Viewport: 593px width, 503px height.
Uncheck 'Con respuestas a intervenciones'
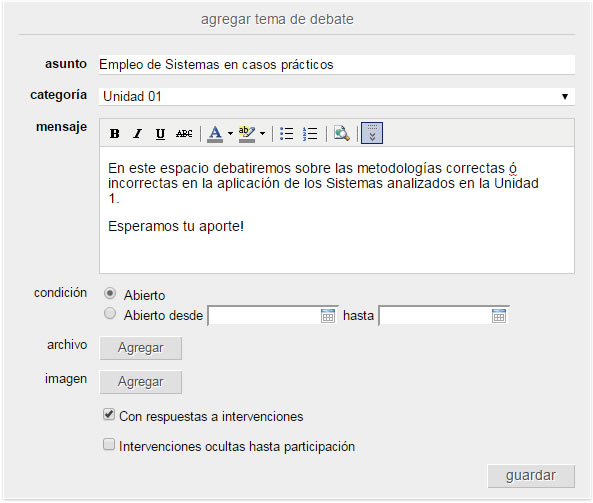pos(109,415)
